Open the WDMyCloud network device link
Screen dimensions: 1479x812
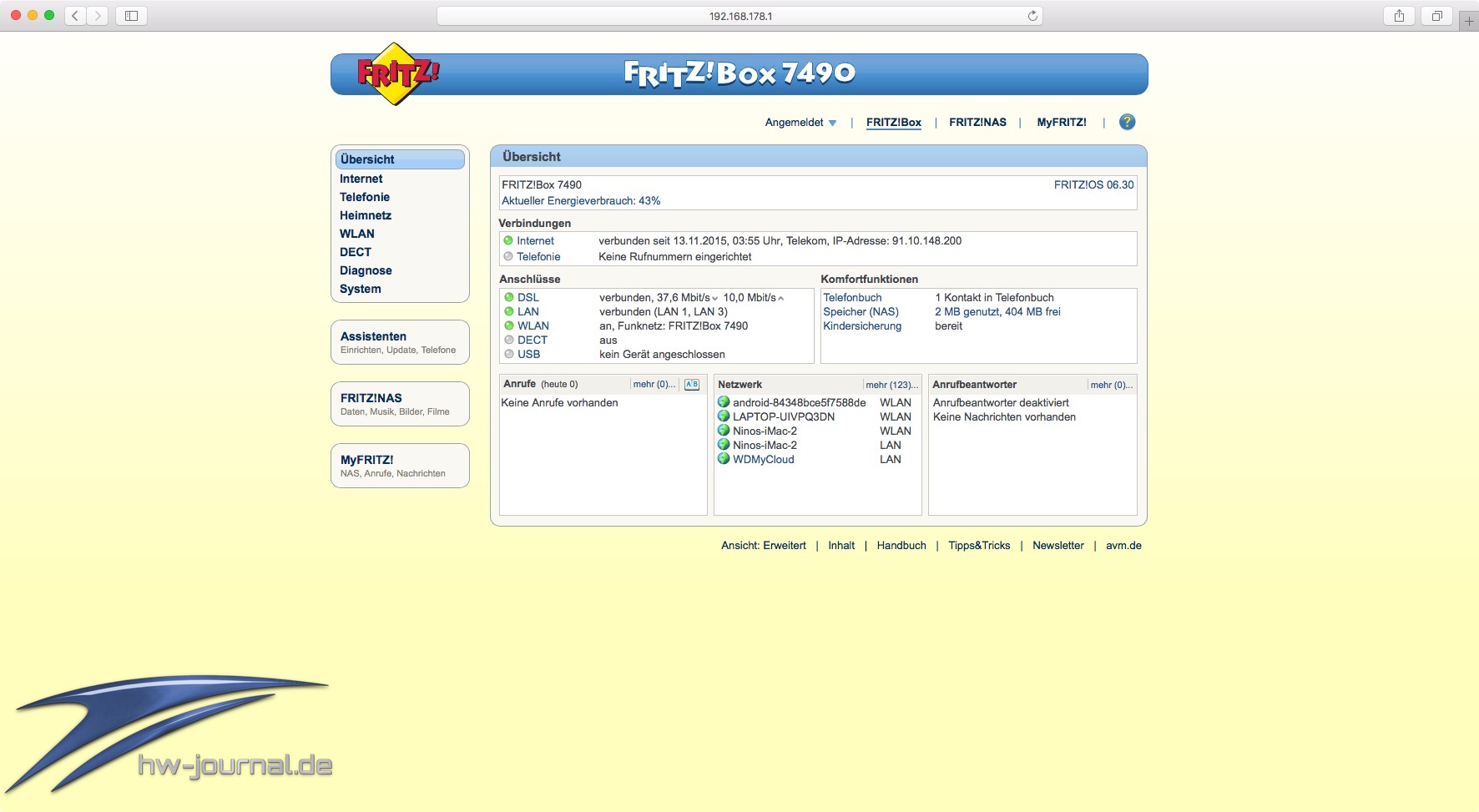[x=764, y=459]
